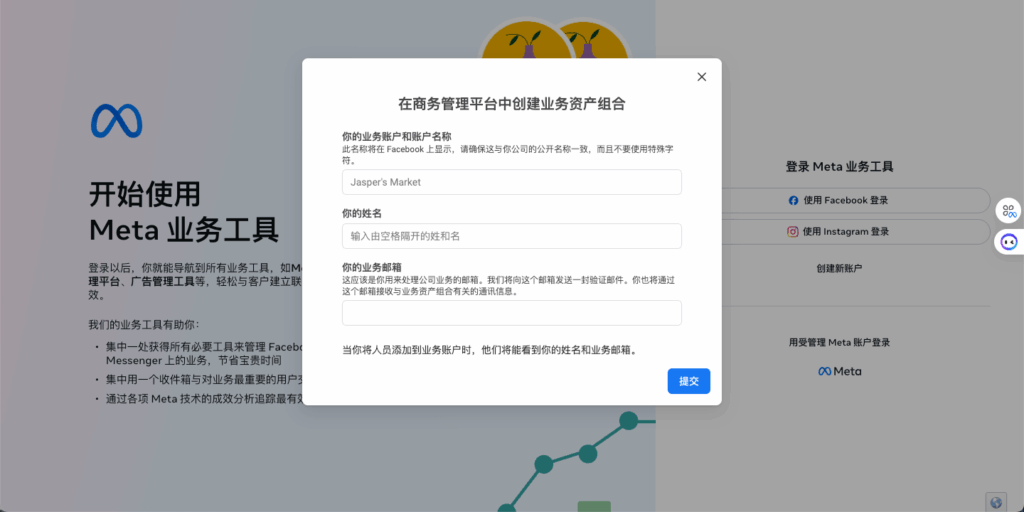
Task: Close the business portfolio dialog
Action: point(701,76)
